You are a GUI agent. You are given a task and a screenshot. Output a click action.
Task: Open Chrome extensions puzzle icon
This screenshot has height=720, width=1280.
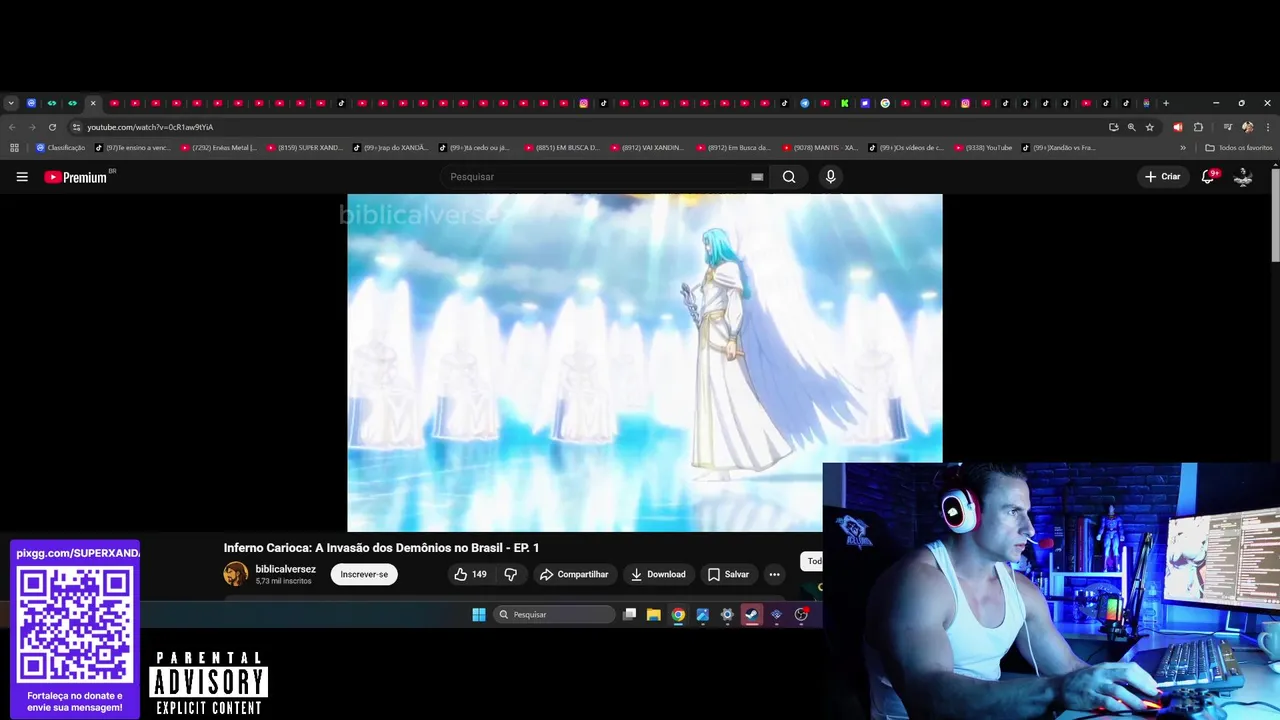coord(1198,127)
